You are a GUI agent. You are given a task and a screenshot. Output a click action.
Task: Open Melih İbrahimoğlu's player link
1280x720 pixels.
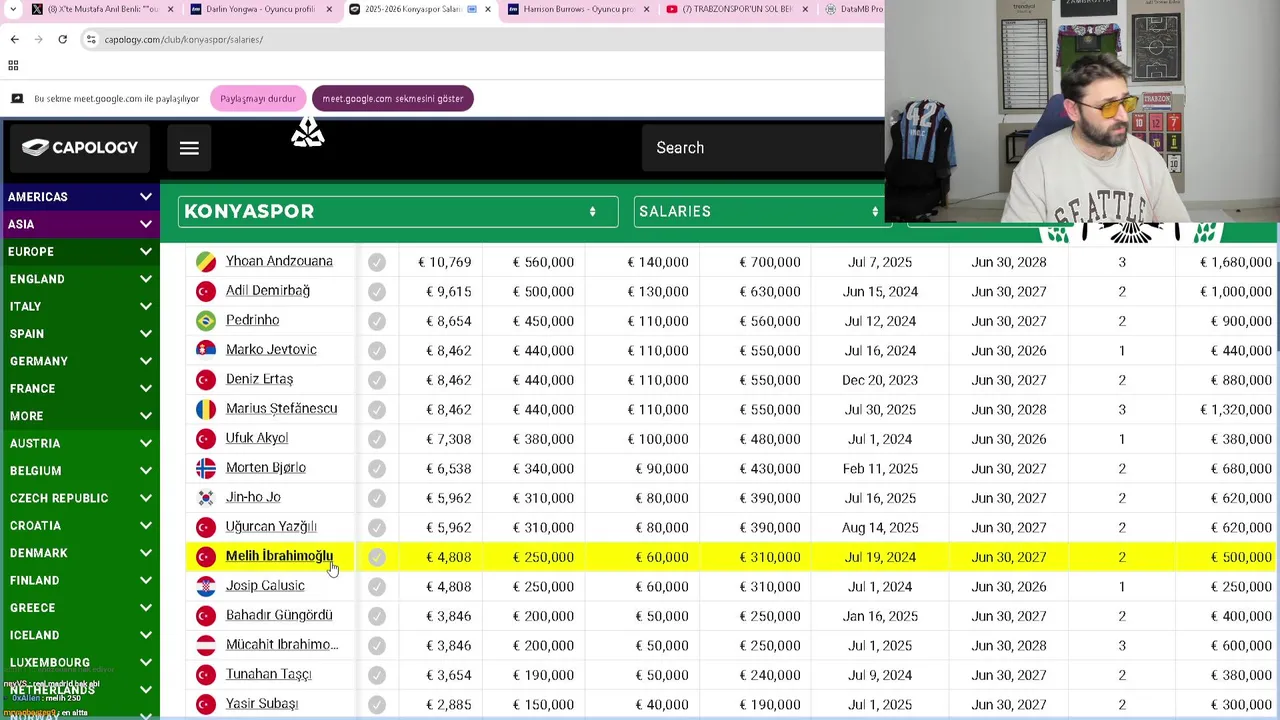pos(279,556)
